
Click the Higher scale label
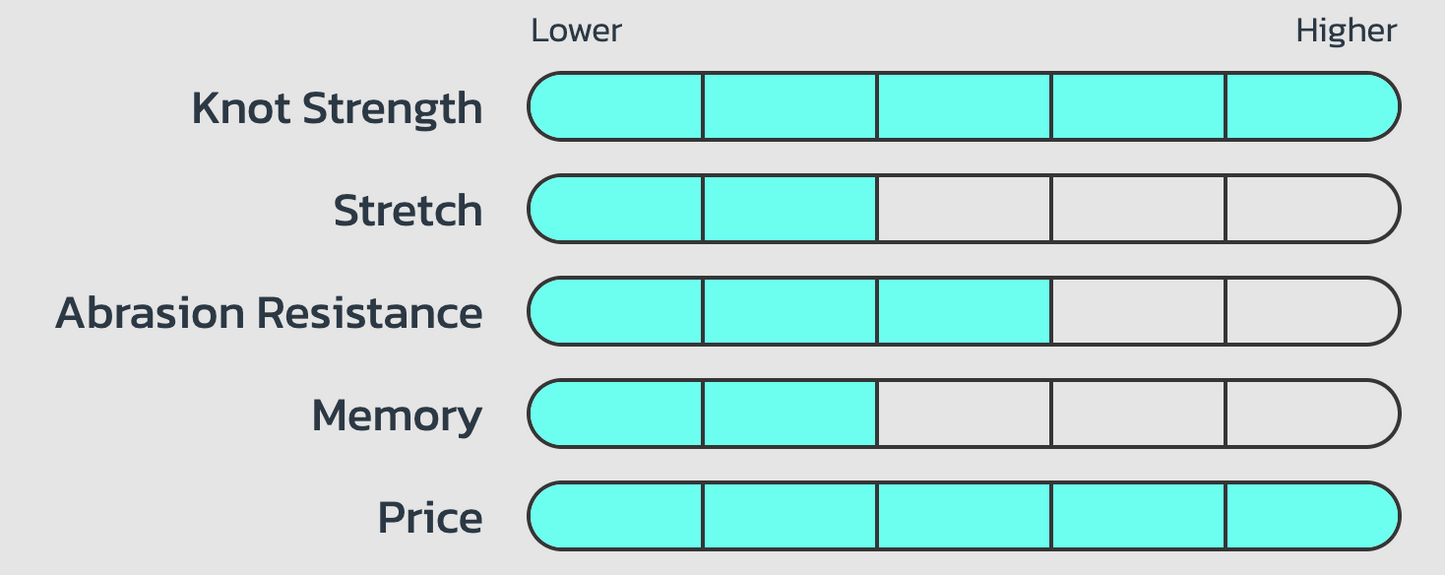pyautogui.click(x=1346, y=31)
